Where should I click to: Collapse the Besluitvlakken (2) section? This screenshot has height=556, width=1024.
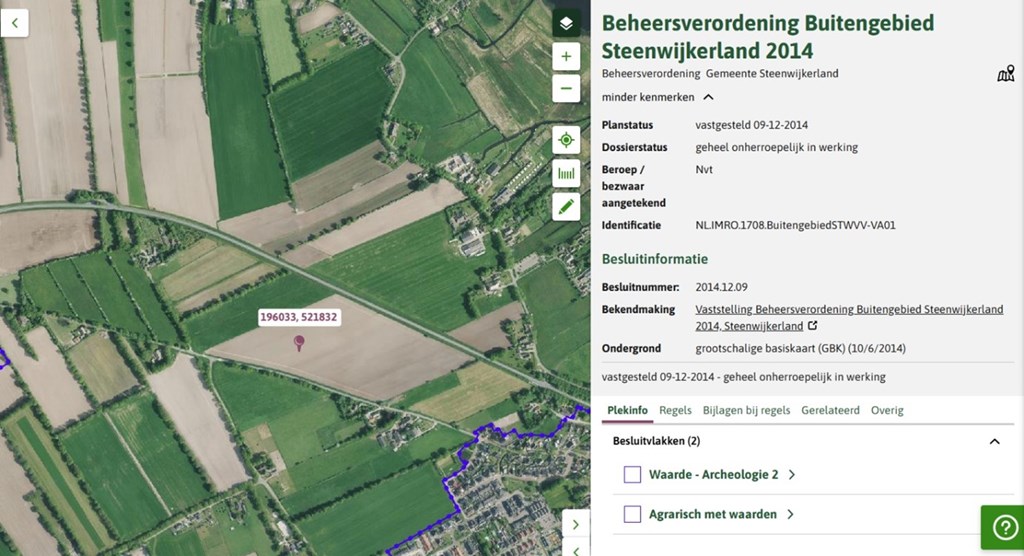tap(995, 442)
